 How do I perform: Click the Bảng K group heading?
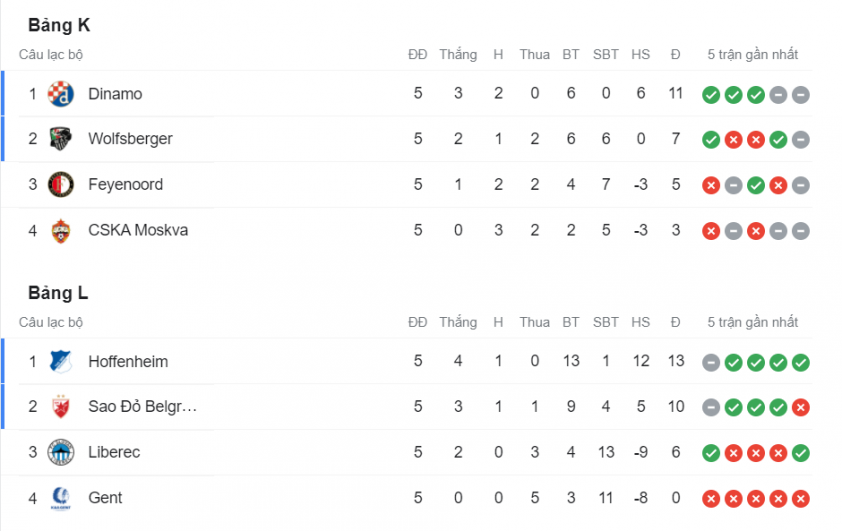click(x=59, y=25)
